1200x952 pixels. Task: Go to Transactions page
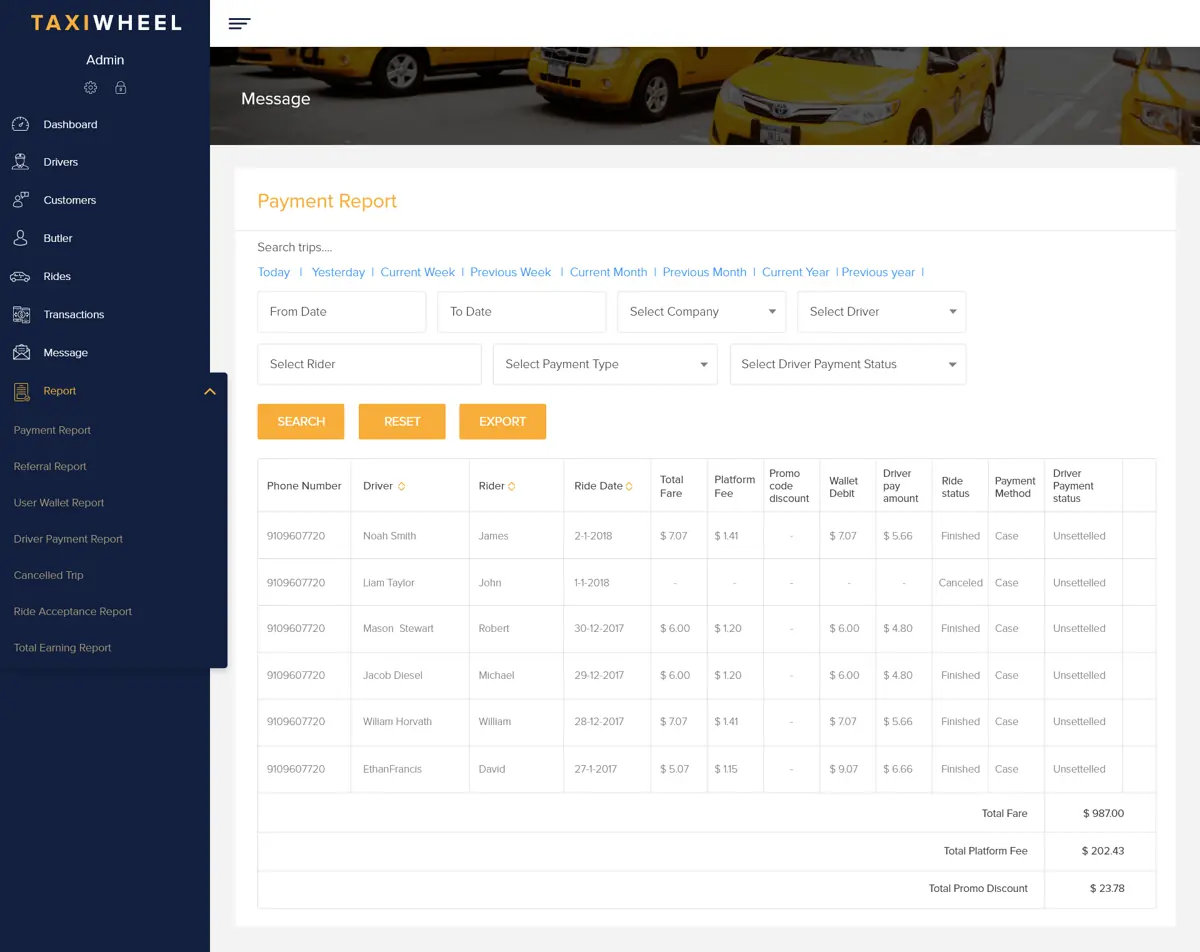[x=74, y=314]
